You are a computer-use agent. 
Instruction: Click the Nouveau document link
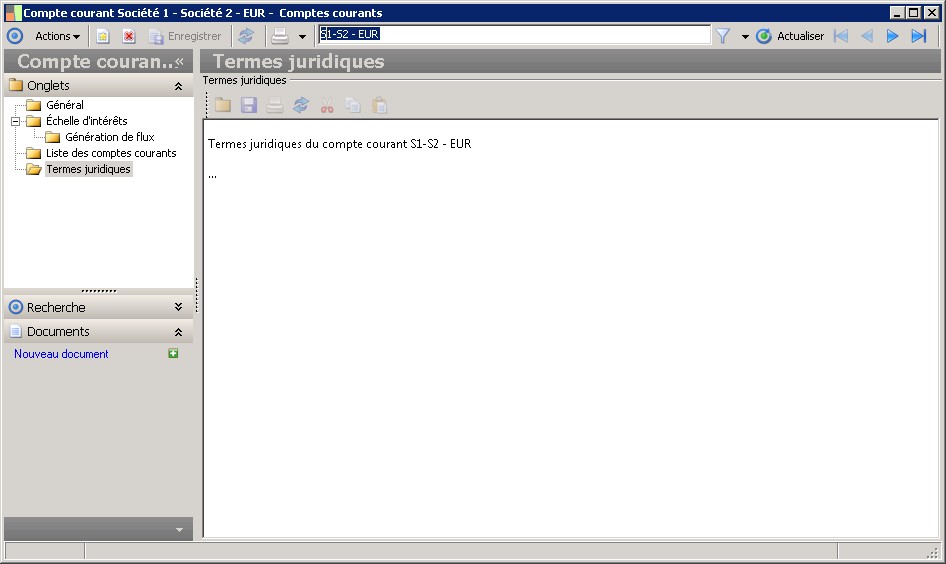61,354
